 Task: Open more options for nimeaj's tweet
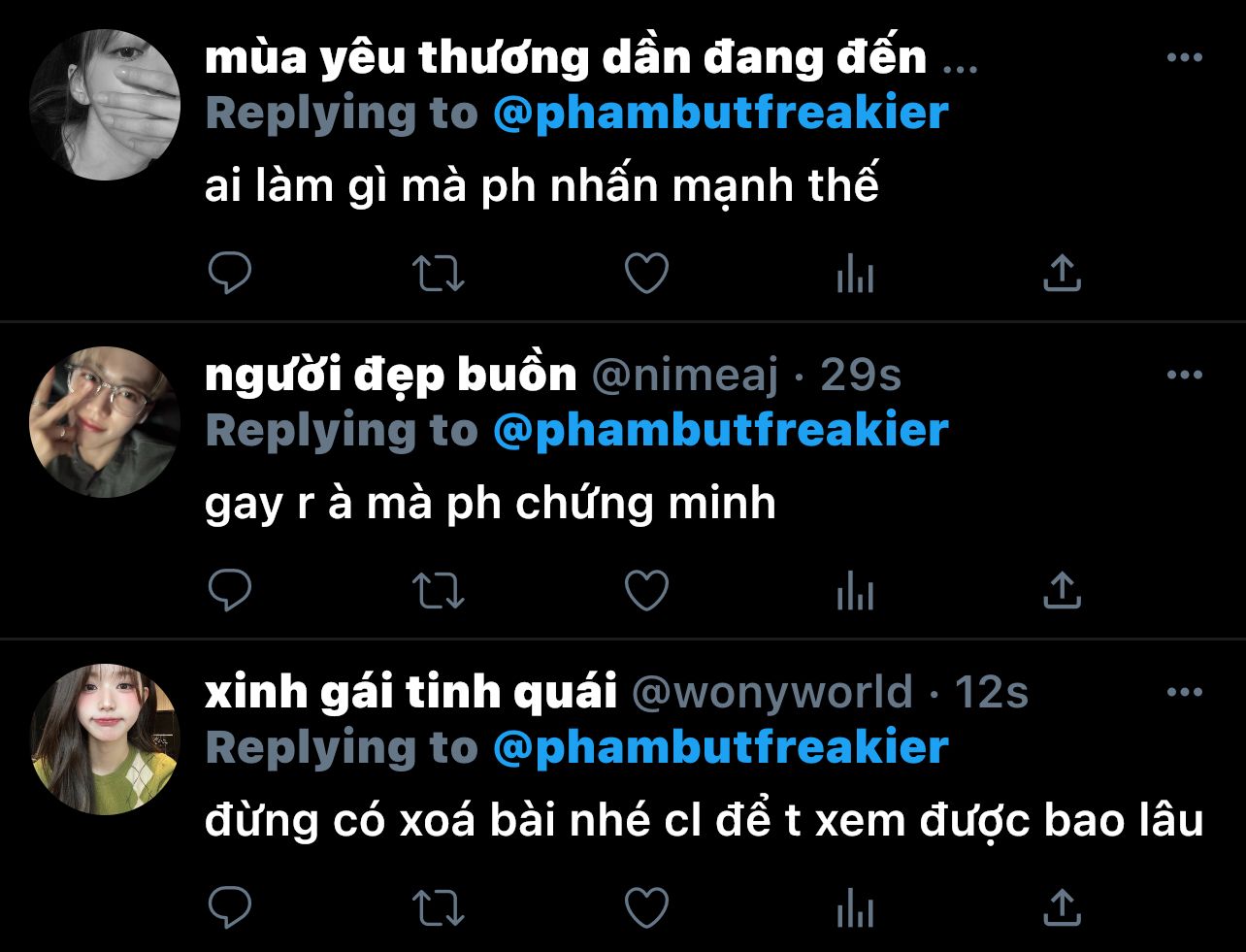(1184, 375)
